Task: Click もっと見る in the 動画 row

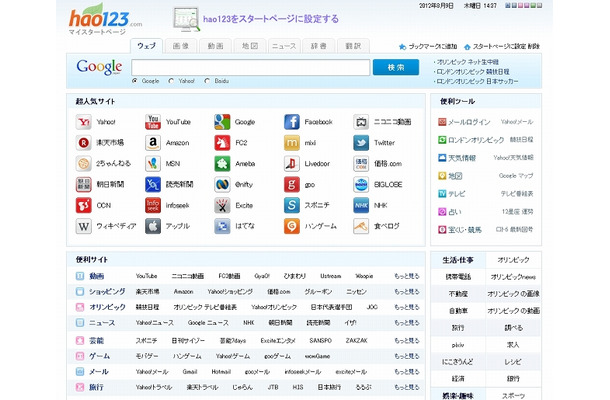Action: pyautogui.click(x=407, y=276)
